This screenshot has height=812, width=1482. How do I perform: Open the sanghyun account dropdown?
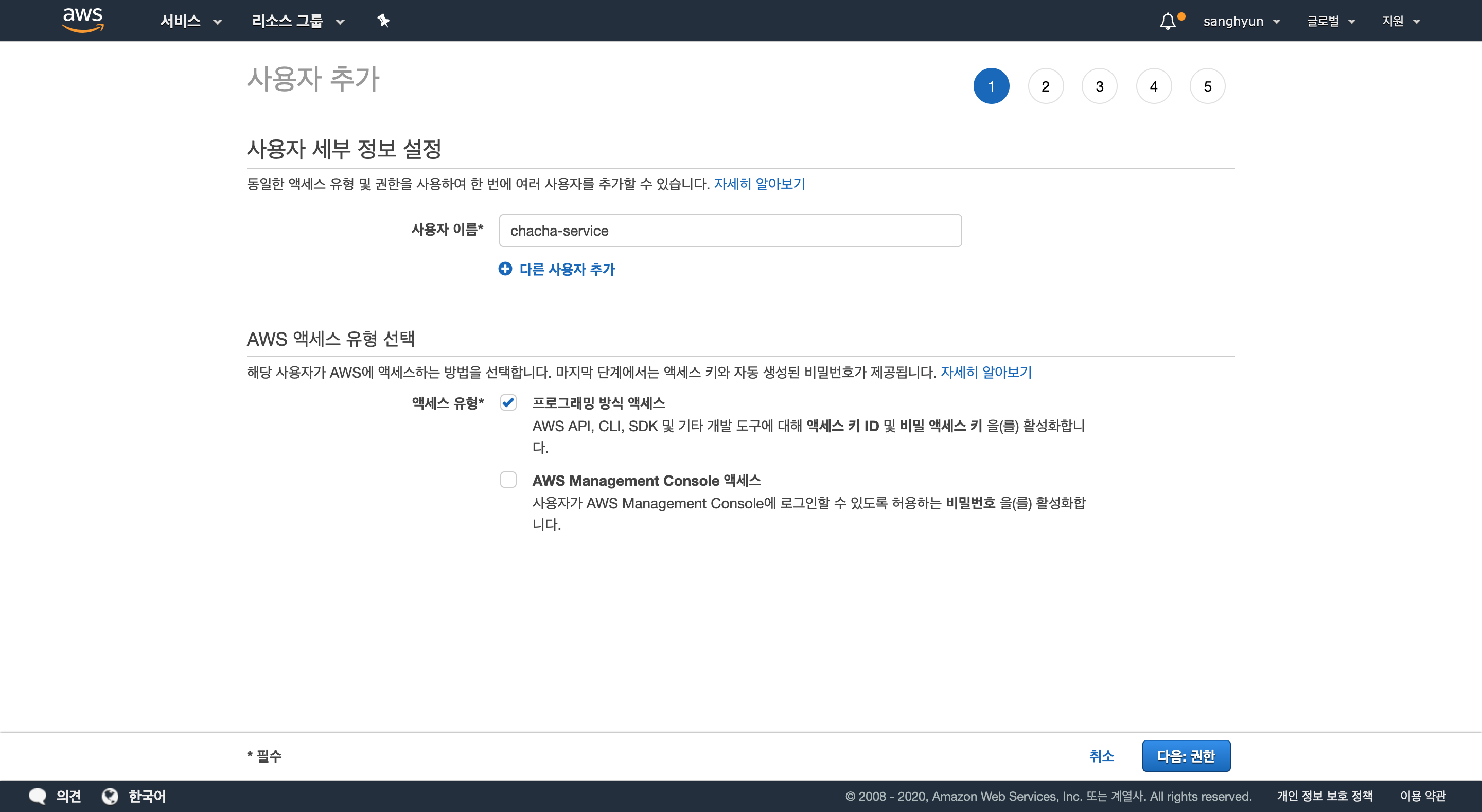tap(1241, 21)
